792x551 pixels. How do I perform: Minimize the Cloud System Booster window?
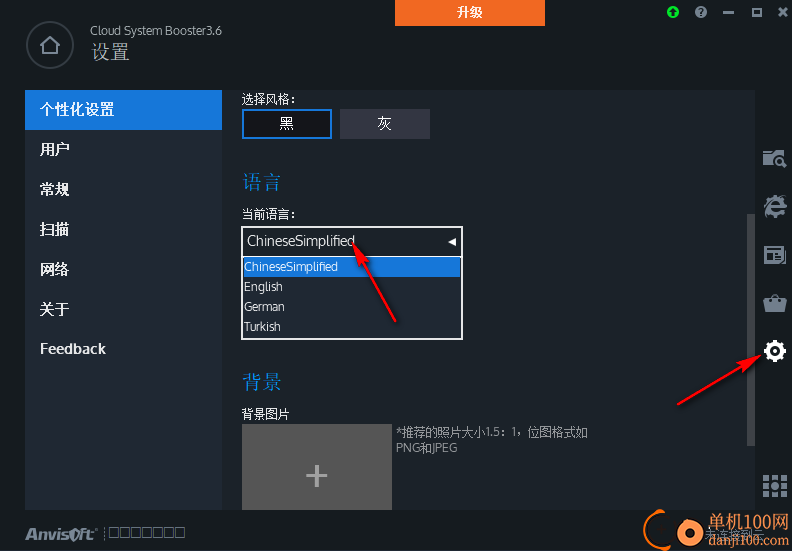pyautogui.click(x=728, y=12)
